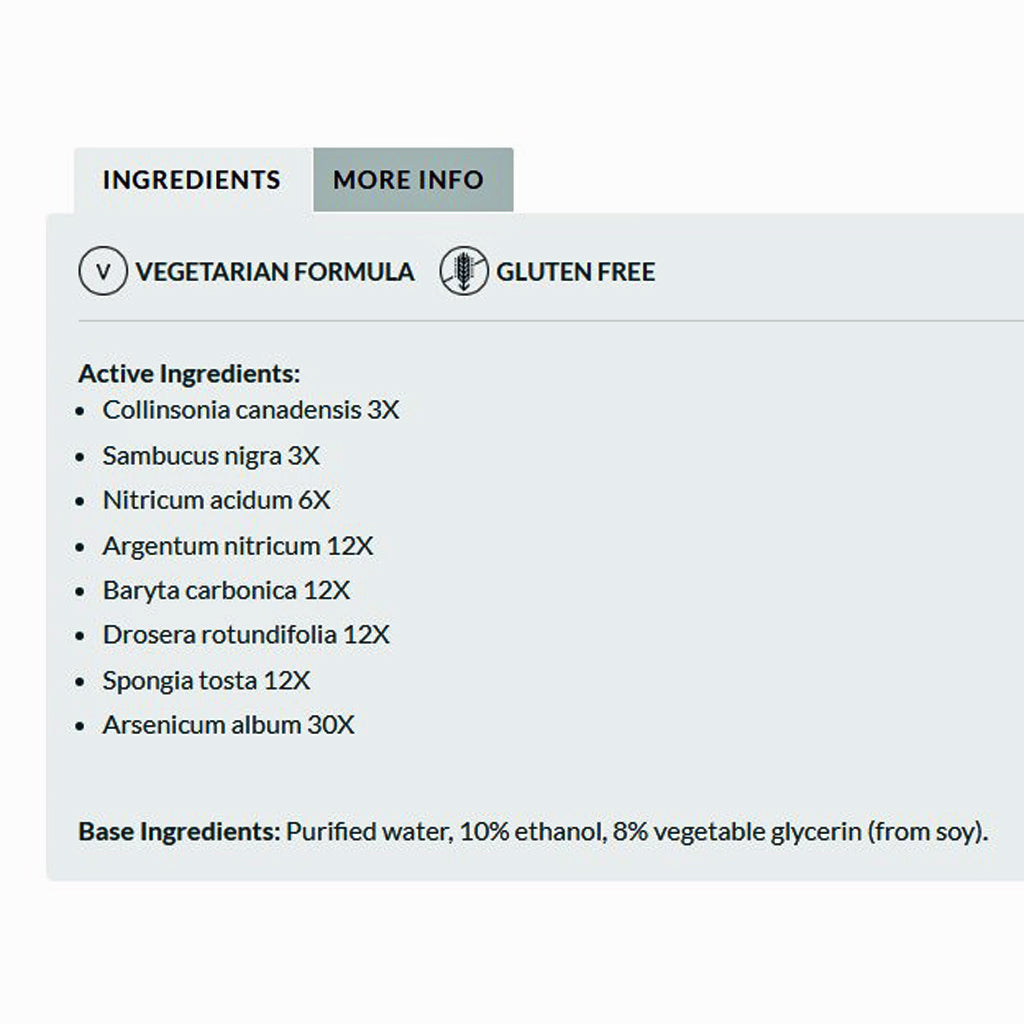Click the GLUTEN FREE label
1024x1024 pixels.
click(576, 272)
